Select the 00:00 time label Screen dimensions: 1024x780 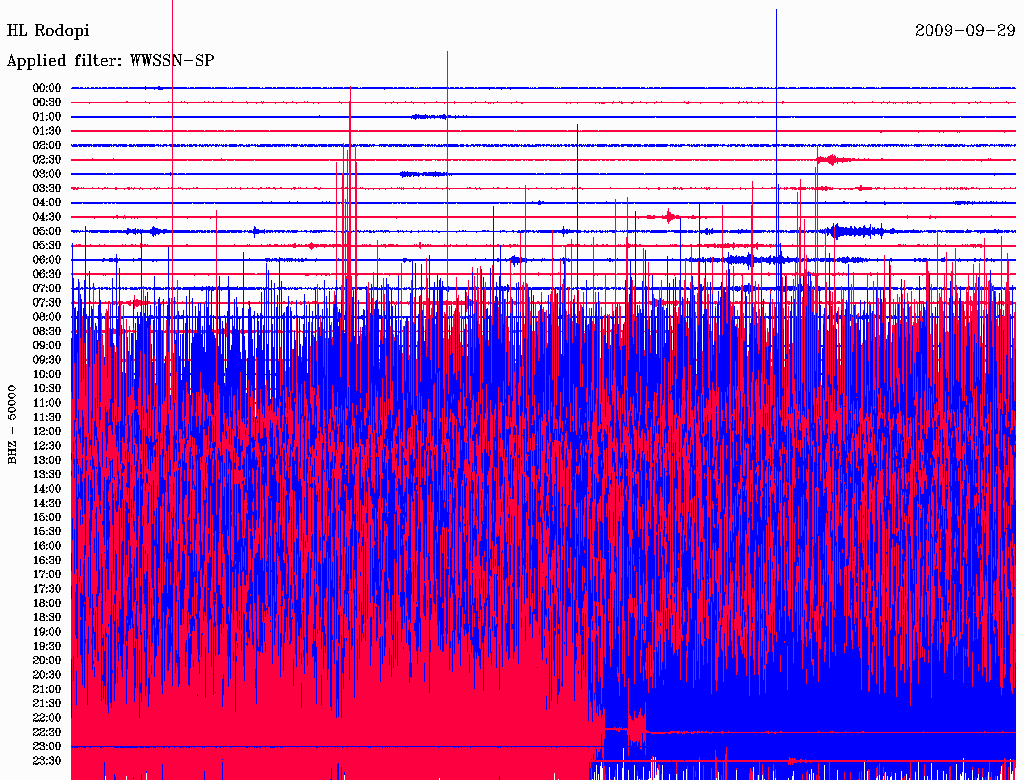pos(47,88)
